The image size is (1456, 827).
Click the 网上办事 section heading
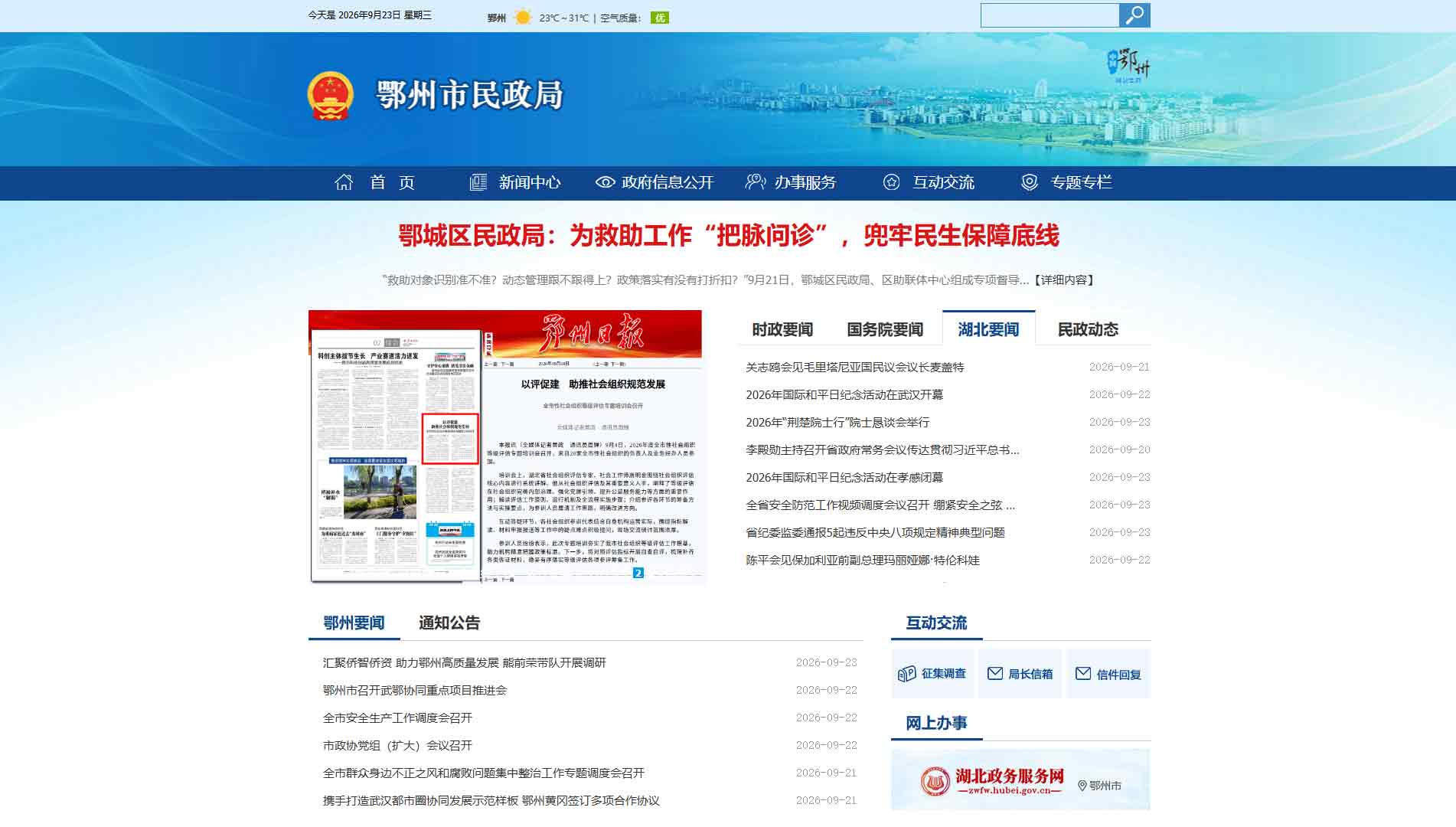click(936, 724)
